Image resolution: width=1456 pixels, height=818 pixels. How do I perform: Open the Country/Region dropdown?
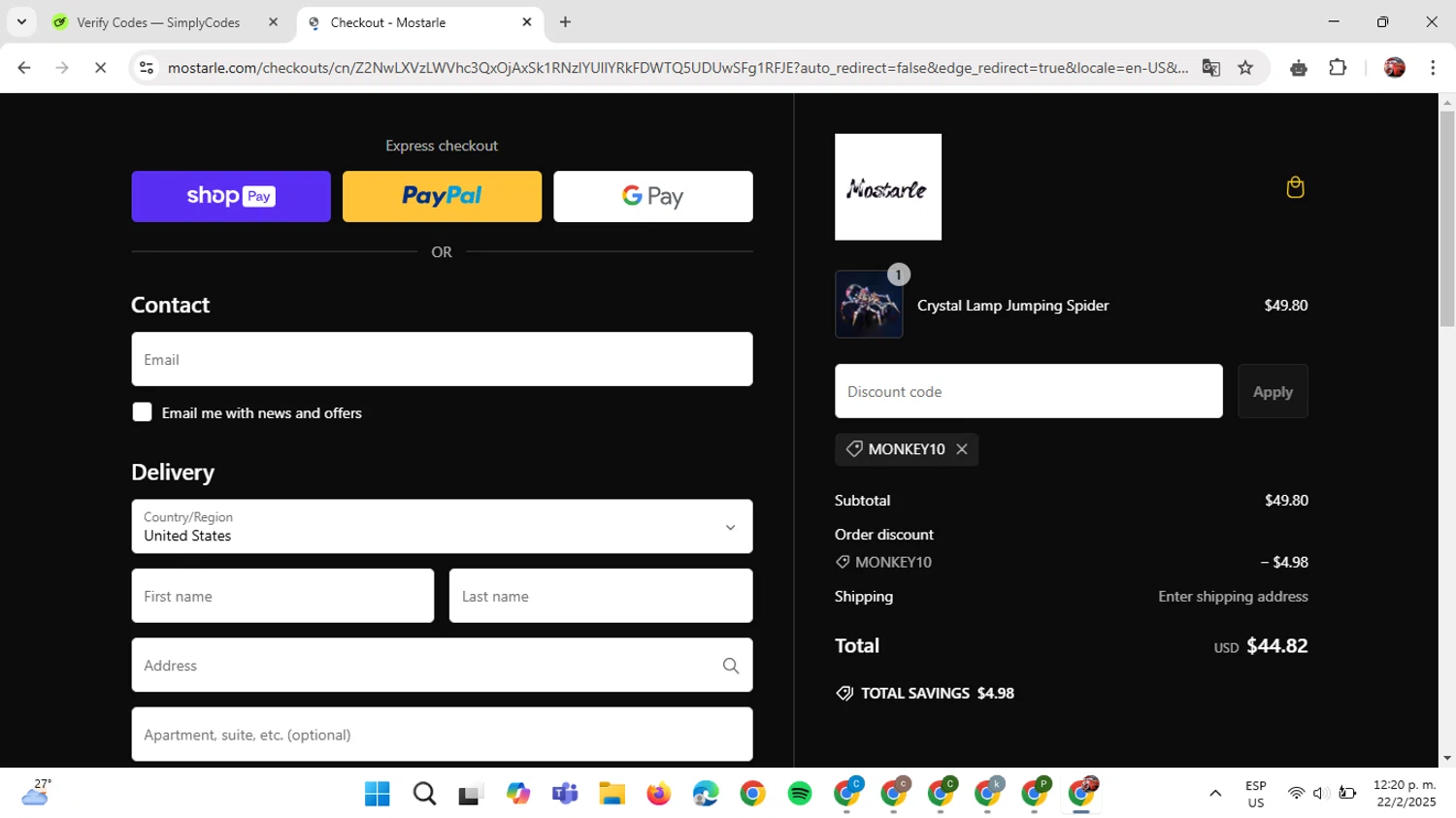point(442,527)
